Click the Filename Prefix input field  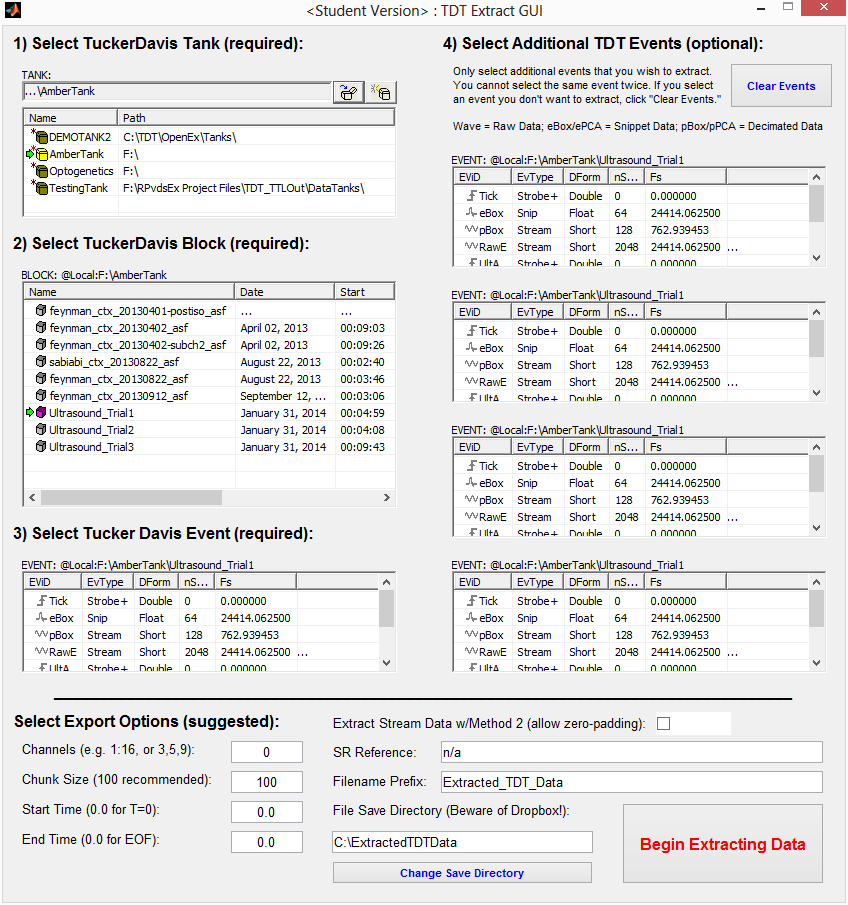click(x=632, y=782)
